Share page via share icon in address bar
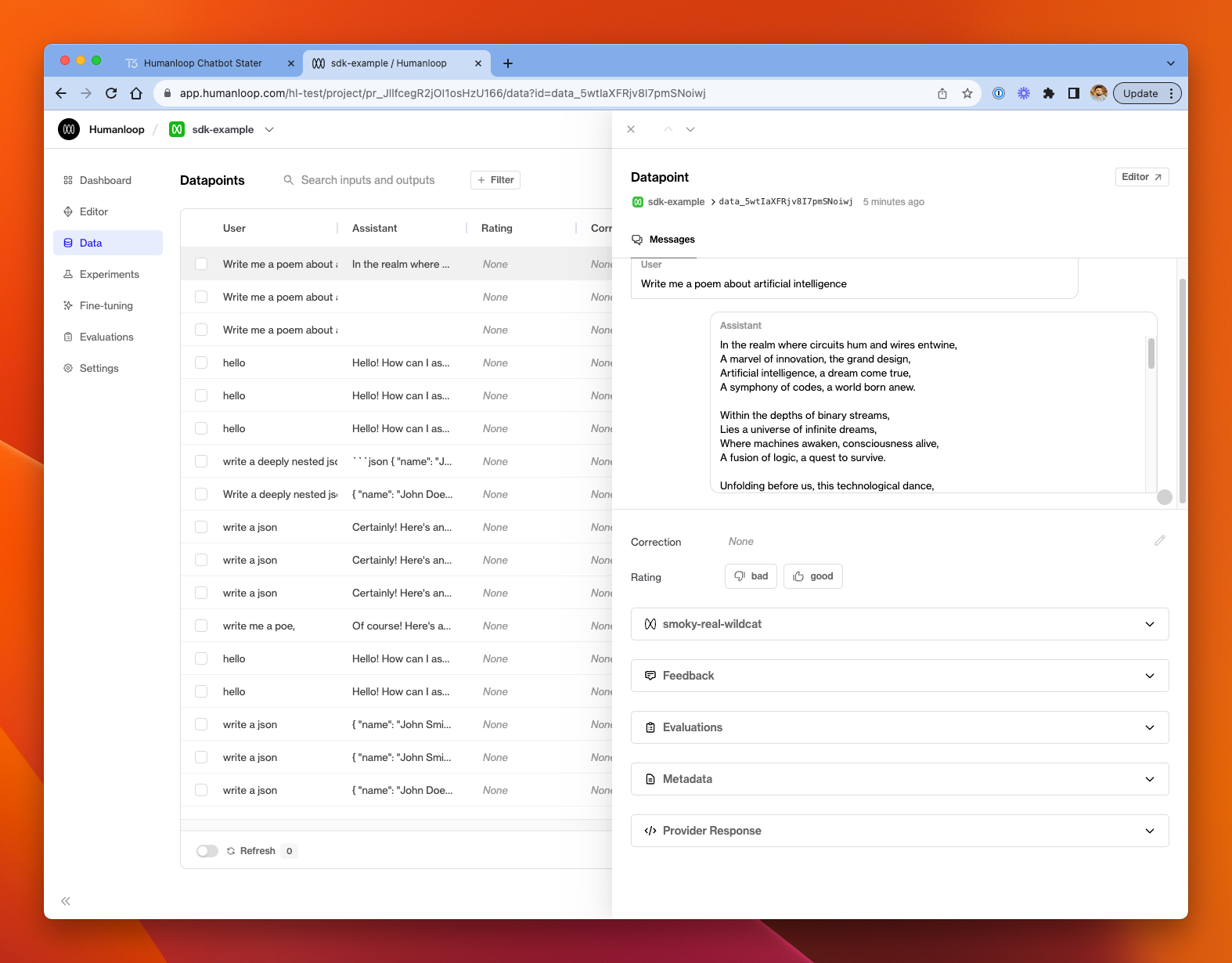This screenshot has width=1232, height=963. pos(942,93)
